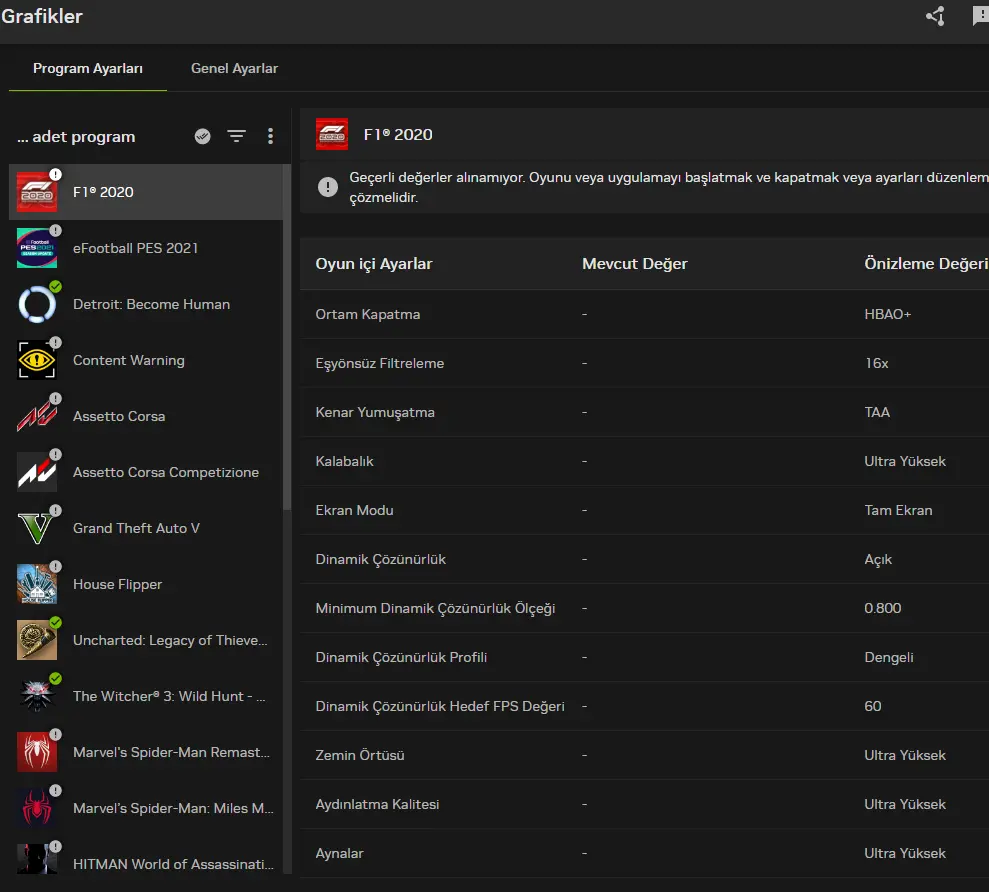Image resolution: width=989 pixels, height=892 pixels.
Task: Click the Oyun içi Ayarlar column header
Action: point(373,264)
